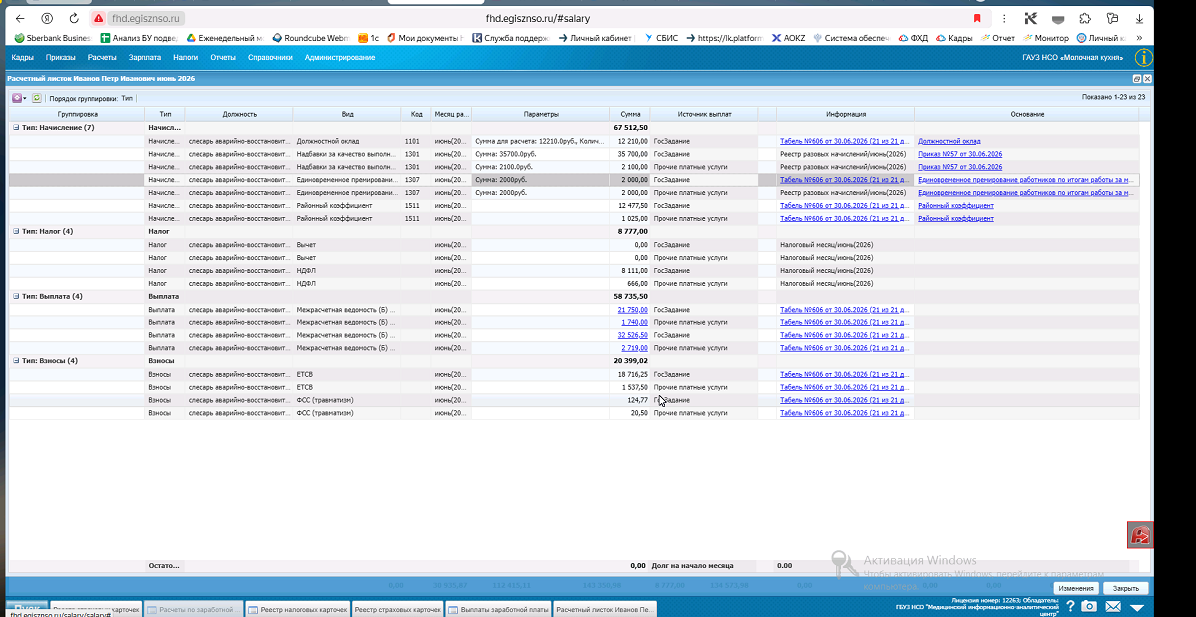1196x617 pixels.
Task: Open dropdown arrow next to purple export icon
Action: [25, 98]
